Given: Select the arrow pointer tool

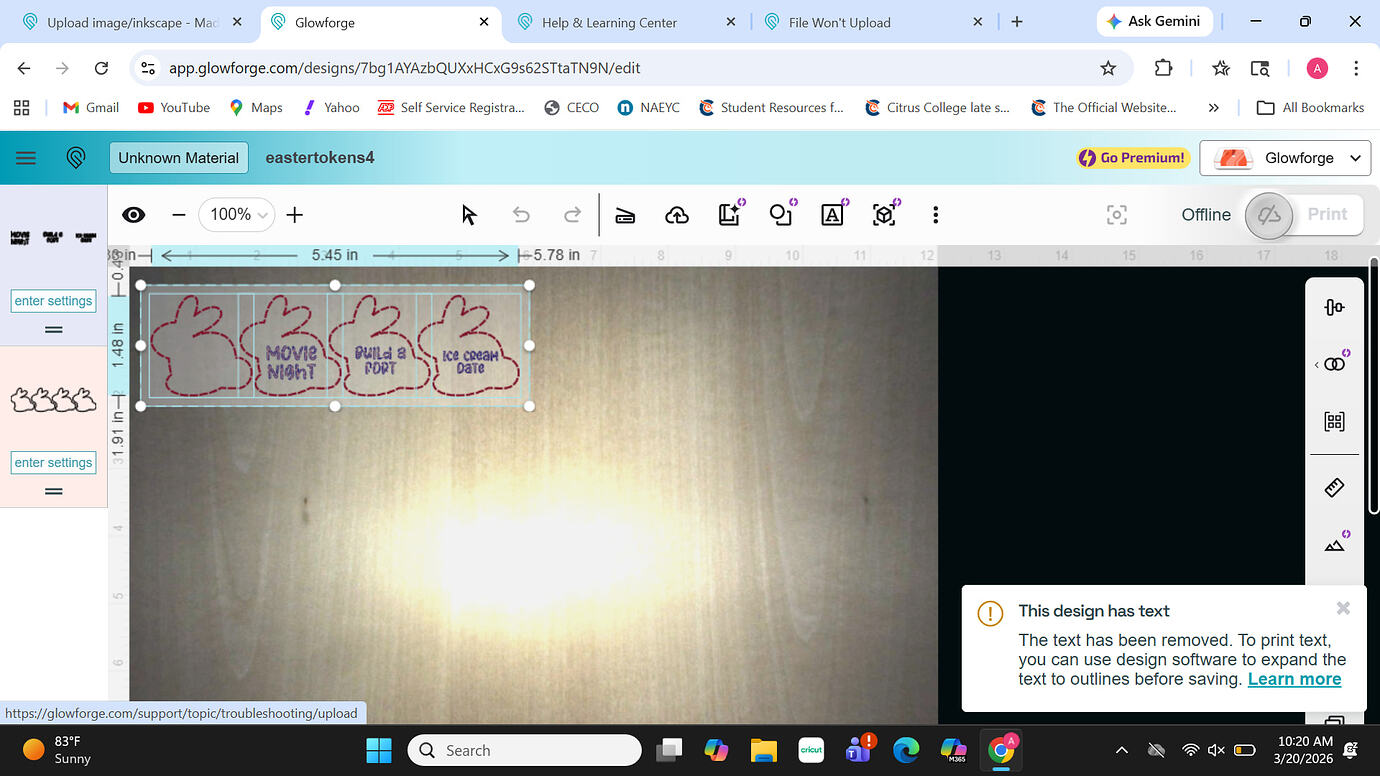Looking at the screenshot, I should [x=469, y=215].
